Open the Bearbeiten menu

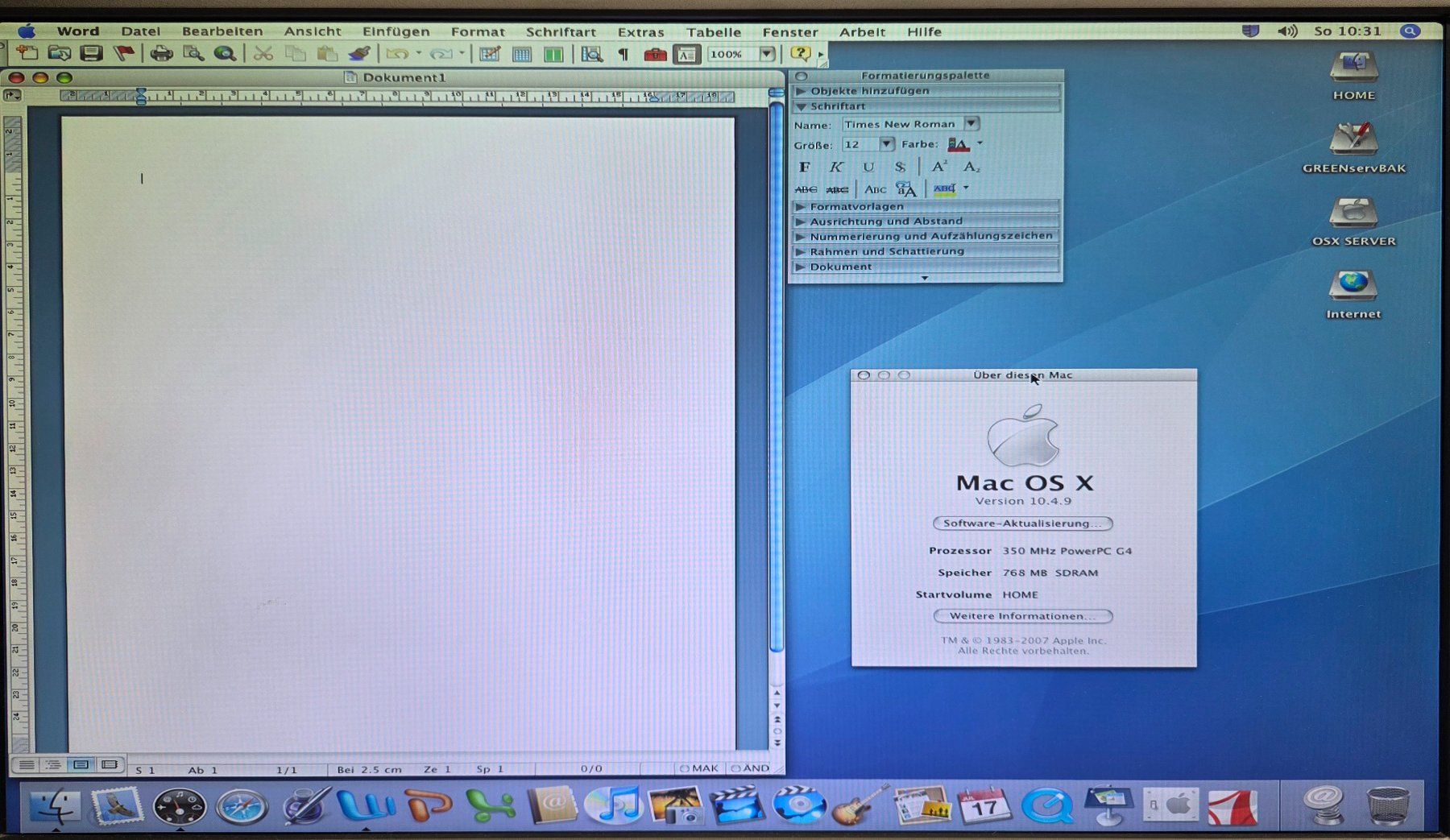(222, 31)
